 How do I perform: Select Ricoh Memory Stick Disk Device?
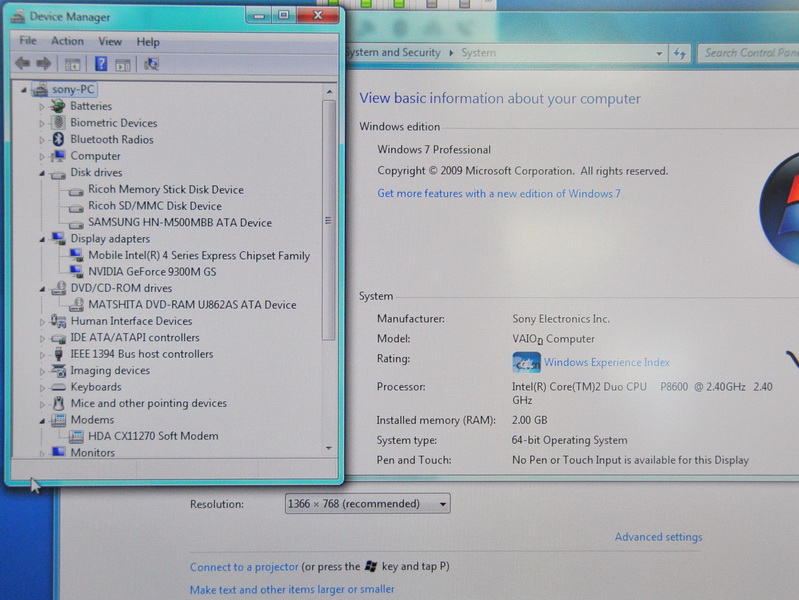[x=166, y=190]
